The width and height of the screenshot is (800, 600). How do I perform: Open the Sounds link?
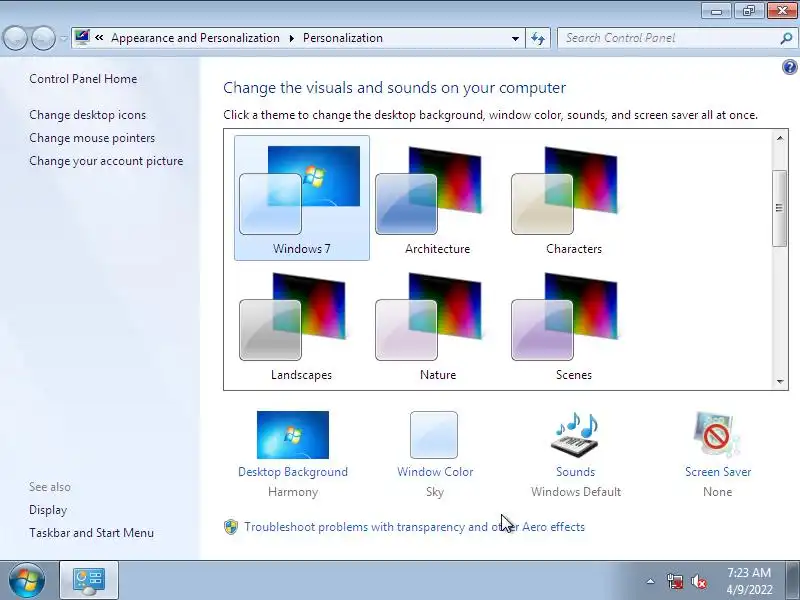point(576,472)
